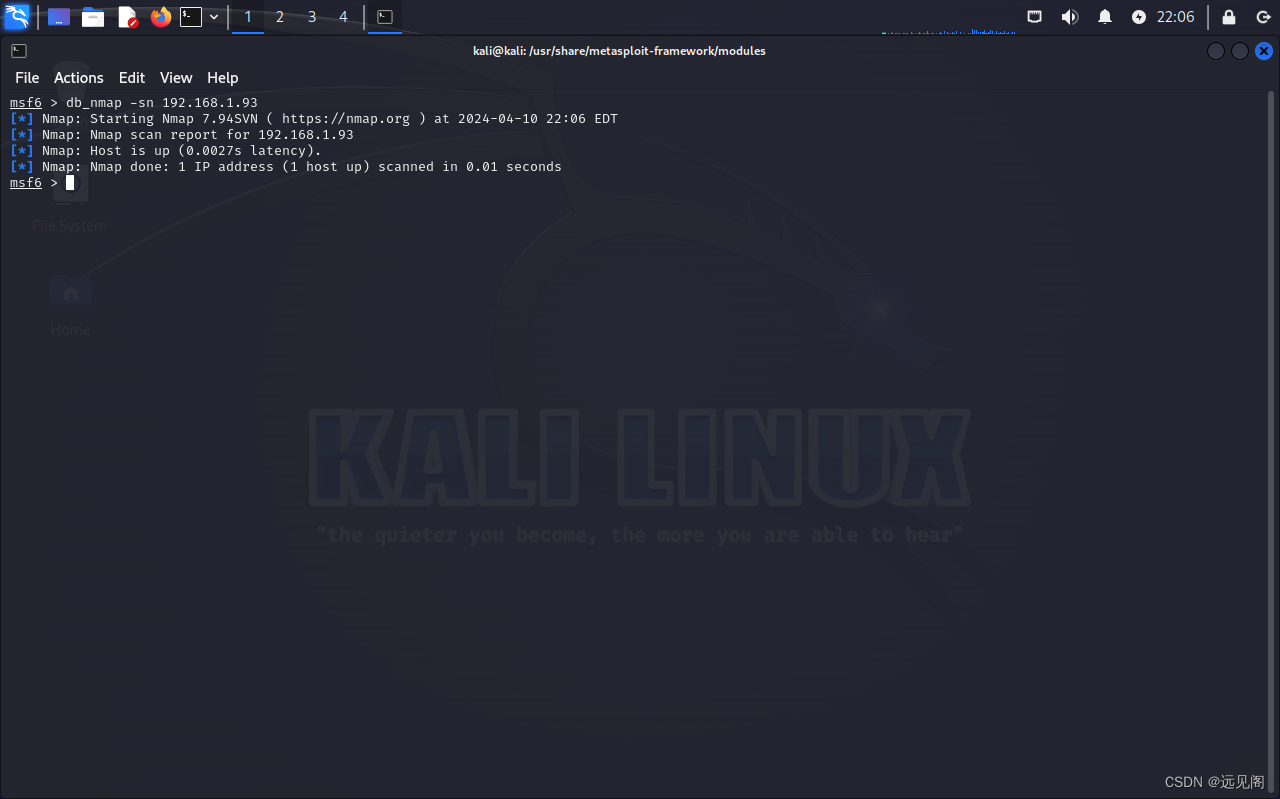Viewport: 1280px width, 799px height.
Task: Click the terminal window title icon
Action: tap(19, 51)
